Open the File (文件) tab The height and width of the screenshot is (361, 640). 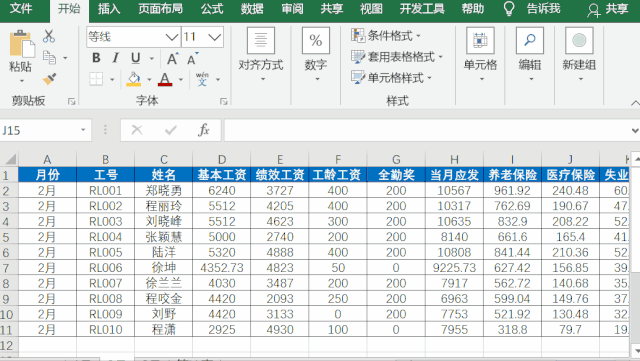(21, 9)
